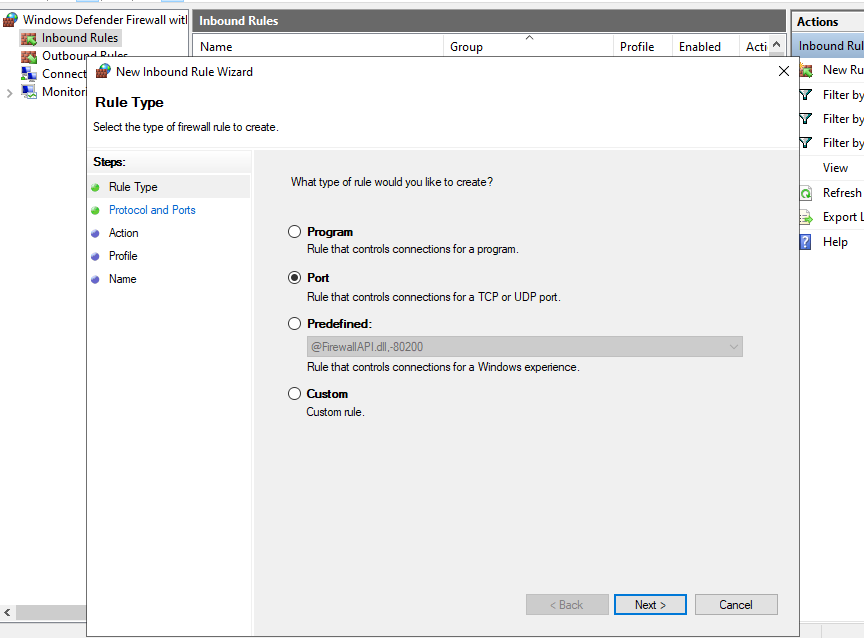The image size is (864, 638).
Task: Click the Action column header
Action: [757, 46]
